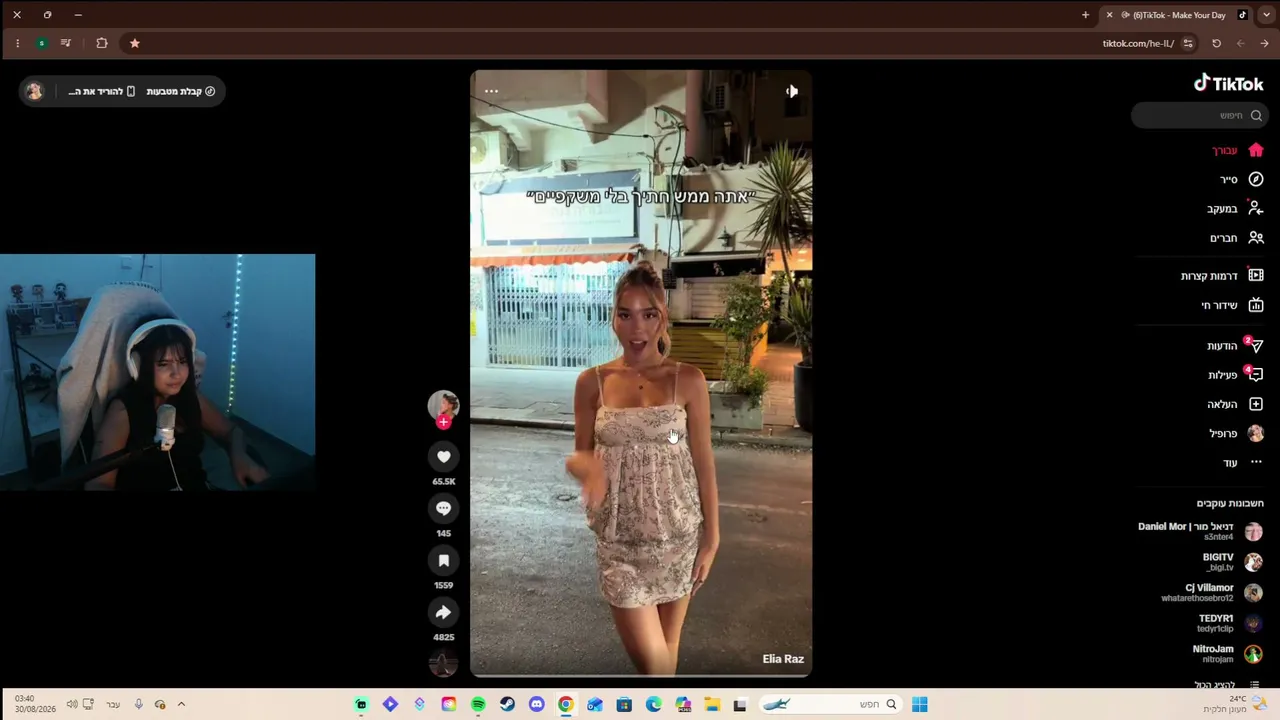Open Microsoft Edge from the taskbar
Image resolution: width=1280 pixels, height=720 pixels.
click(653, 704)
